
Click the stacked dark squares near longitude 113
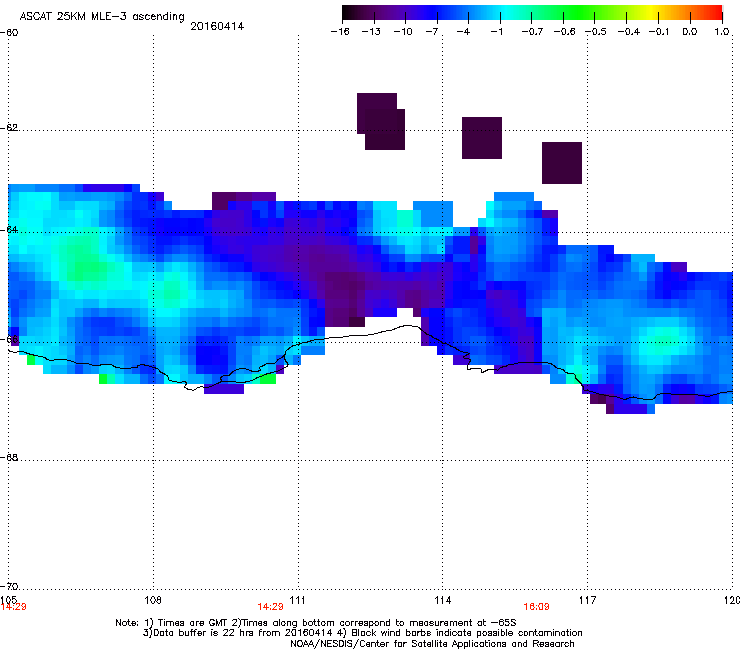point(381,121)
